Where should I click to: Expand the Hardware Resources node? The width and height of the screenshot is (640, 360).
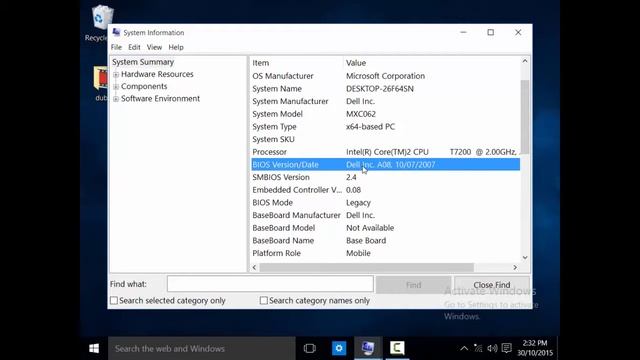pos(116,74)
